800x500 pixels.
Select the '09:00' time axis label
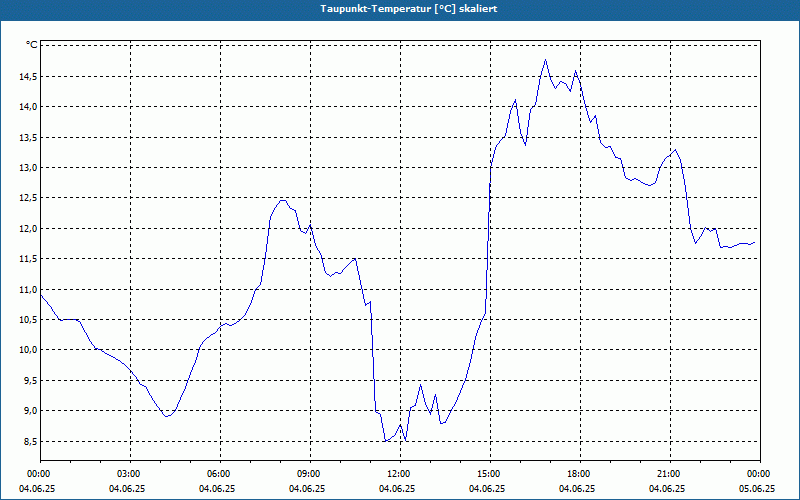pos(308,474)
